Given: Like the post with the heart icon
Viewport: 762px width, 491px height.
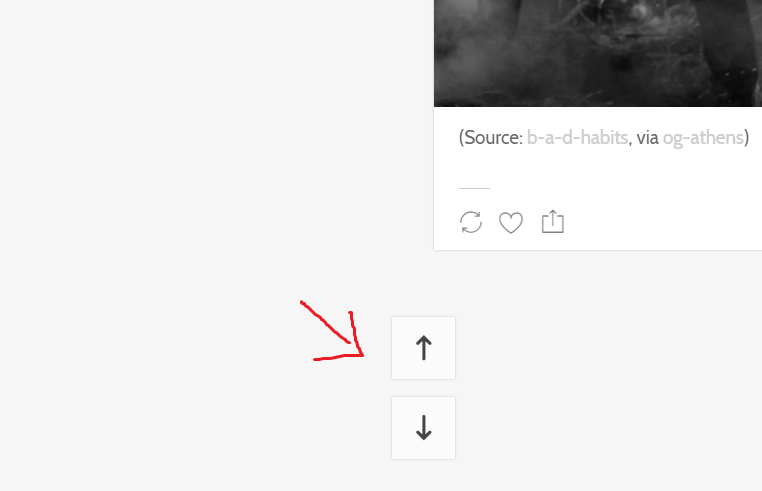Looking at the screenshot, I should (x=511, y=223).
